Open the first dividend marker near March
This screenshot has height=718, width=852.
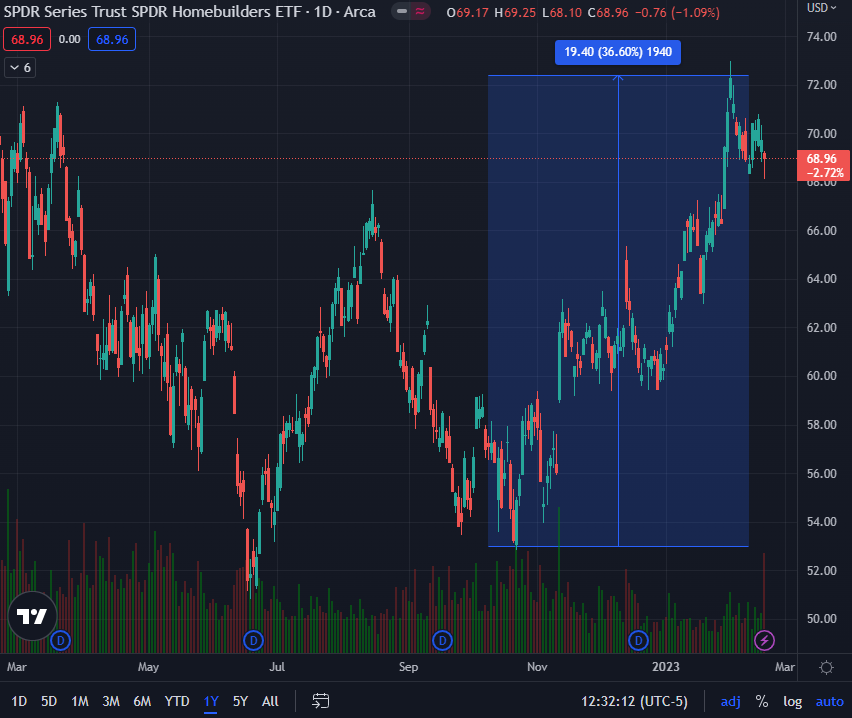pos(60,640)
